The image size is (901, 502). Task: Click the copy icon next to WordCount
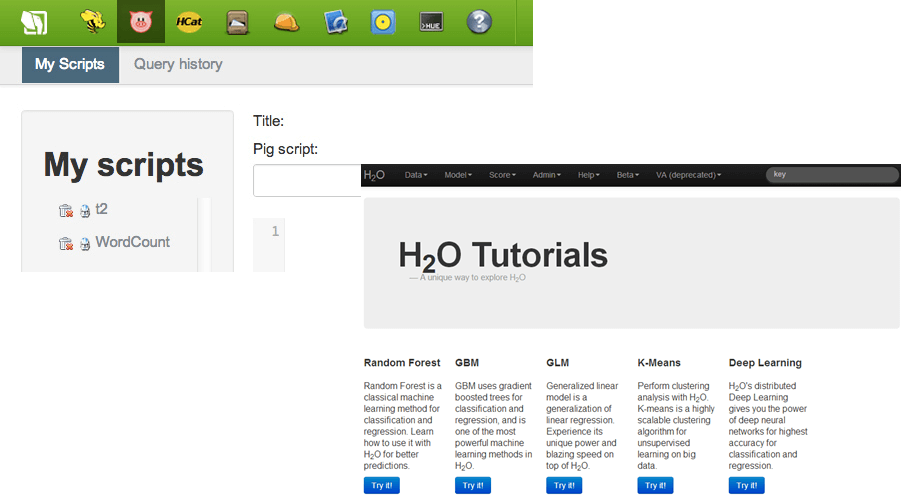pyautogui.click(x=85, y=244)
